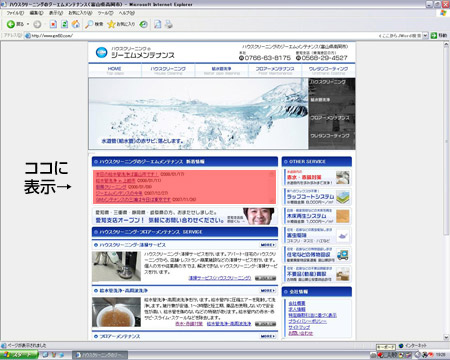
Task: Open the ヘルプ menu
Action: (127, 13)
